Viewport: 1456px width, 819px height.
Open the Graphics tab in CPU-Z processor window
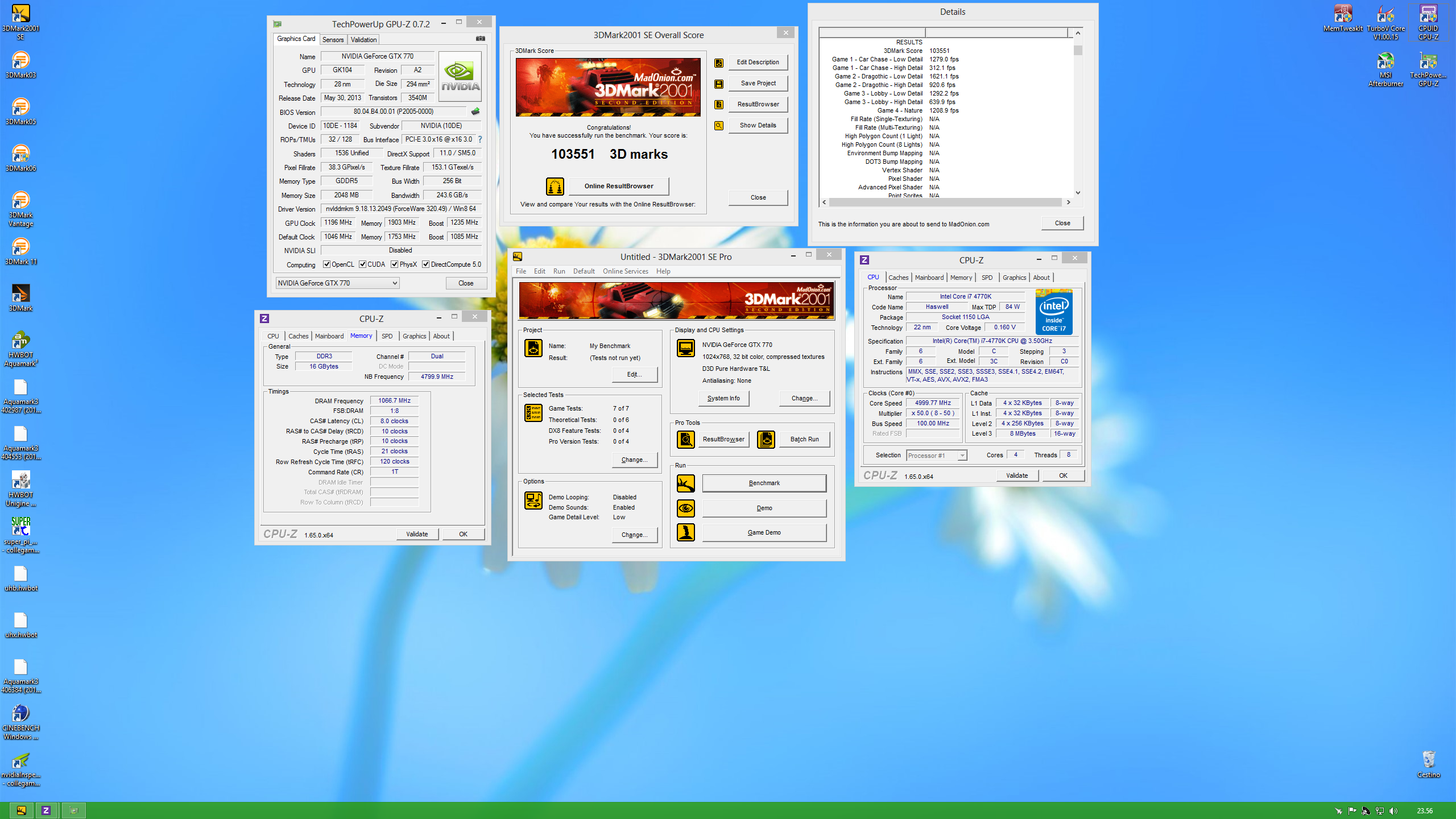(x=1014, y=278)
